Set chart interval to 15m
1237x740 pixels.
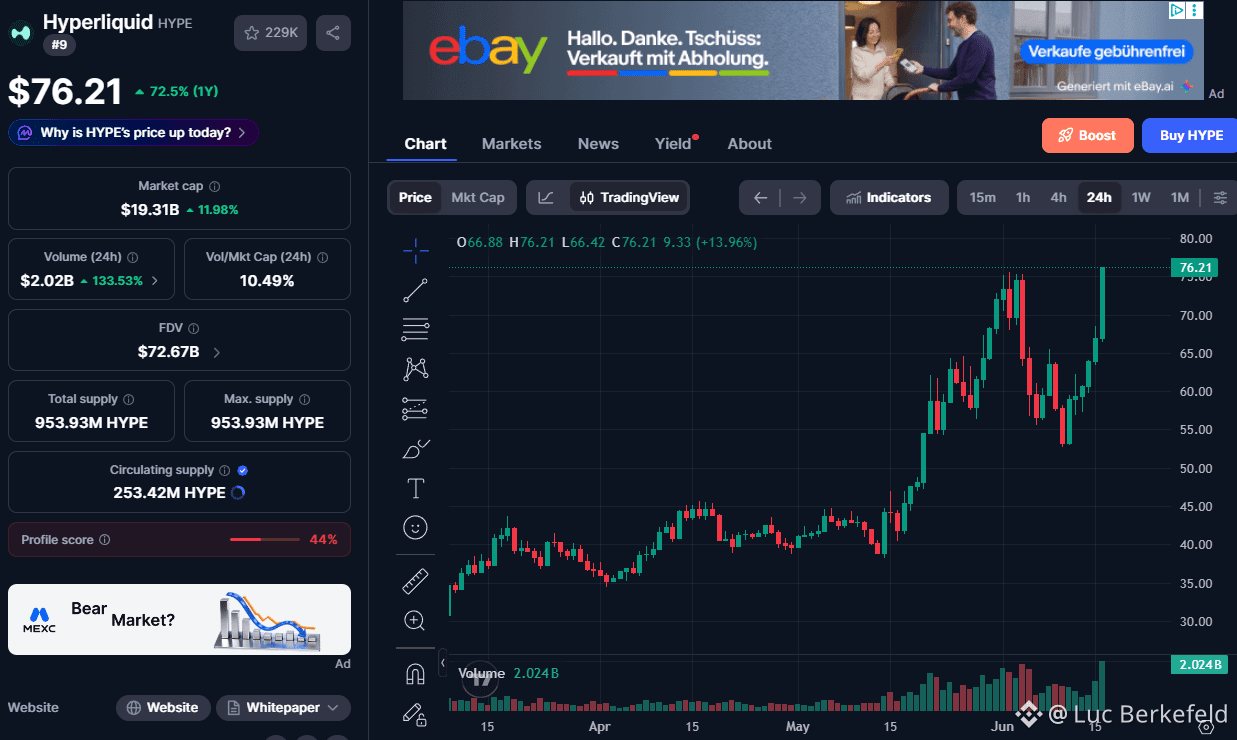click(x=982, y=197)
